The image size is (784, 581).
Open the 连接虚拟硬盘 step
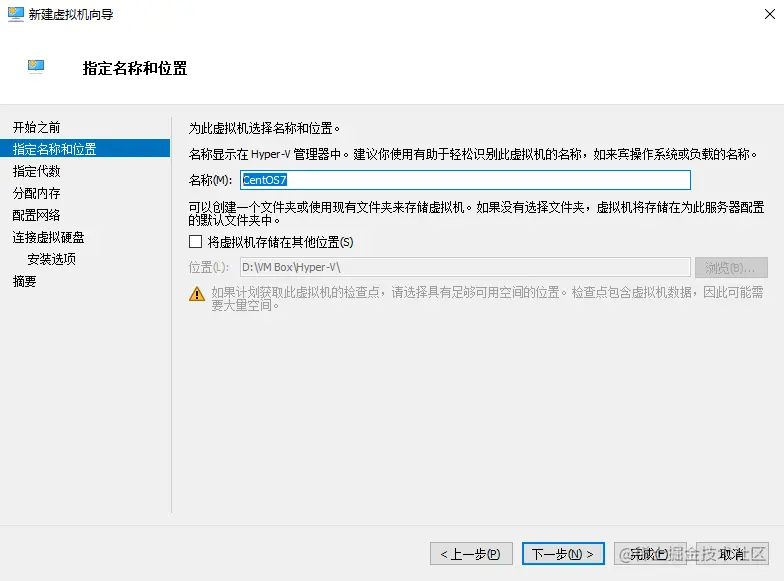48,238
